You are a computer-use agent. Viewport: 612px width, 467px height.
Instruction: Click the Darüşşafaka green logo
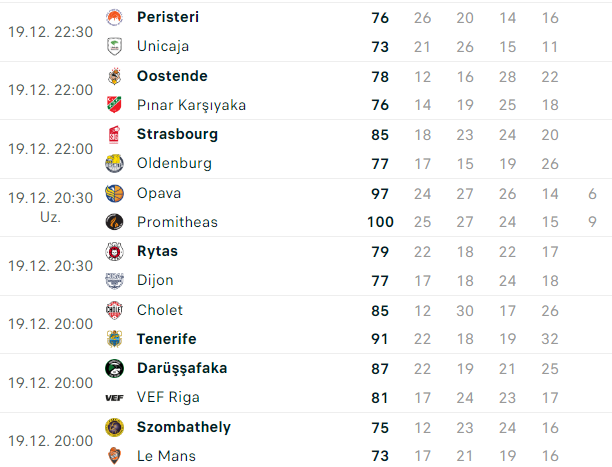click(114, 369)
